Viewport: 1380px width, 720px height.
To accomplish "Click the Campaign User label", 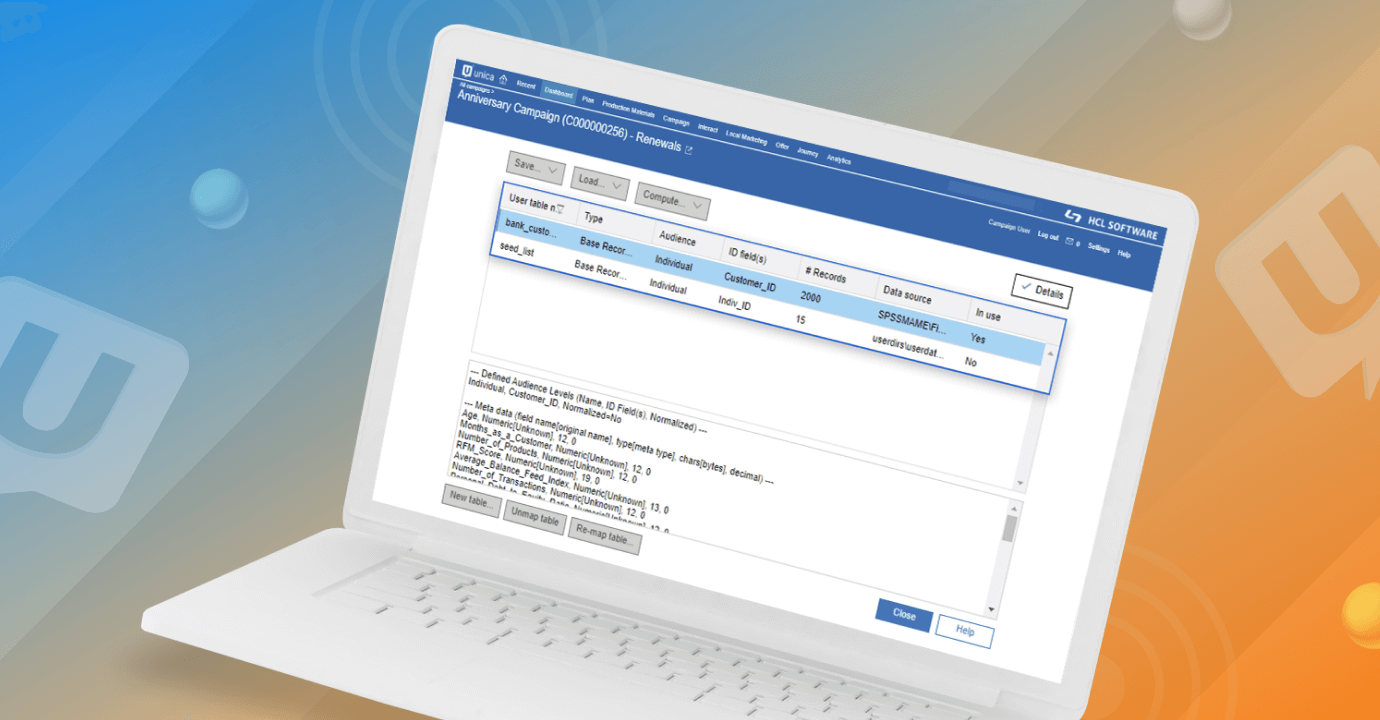I will click(1009, 228).
